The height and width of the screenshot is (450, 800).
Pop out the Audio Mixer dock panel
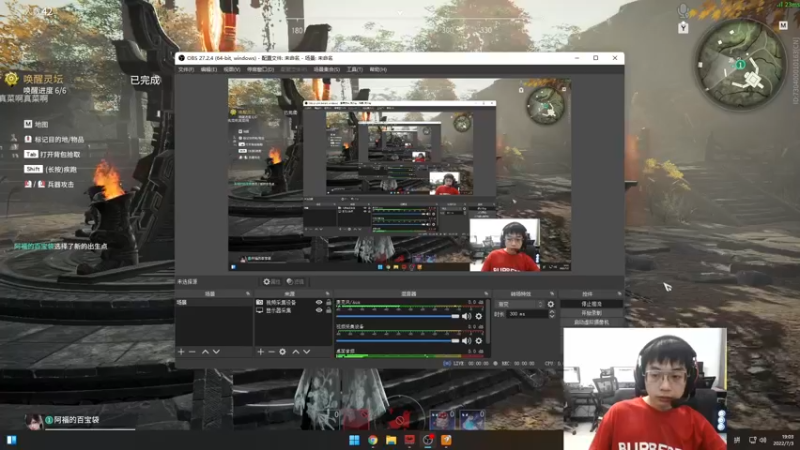(x=486, y=294)
